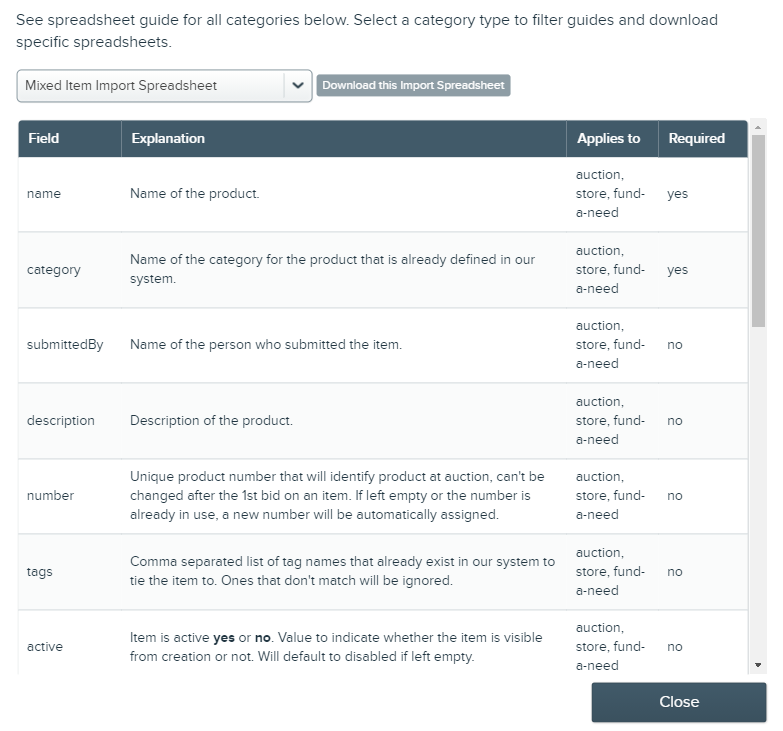
Task: Close the spreadsheet guide dialog
Action: (x=679, y=702)
